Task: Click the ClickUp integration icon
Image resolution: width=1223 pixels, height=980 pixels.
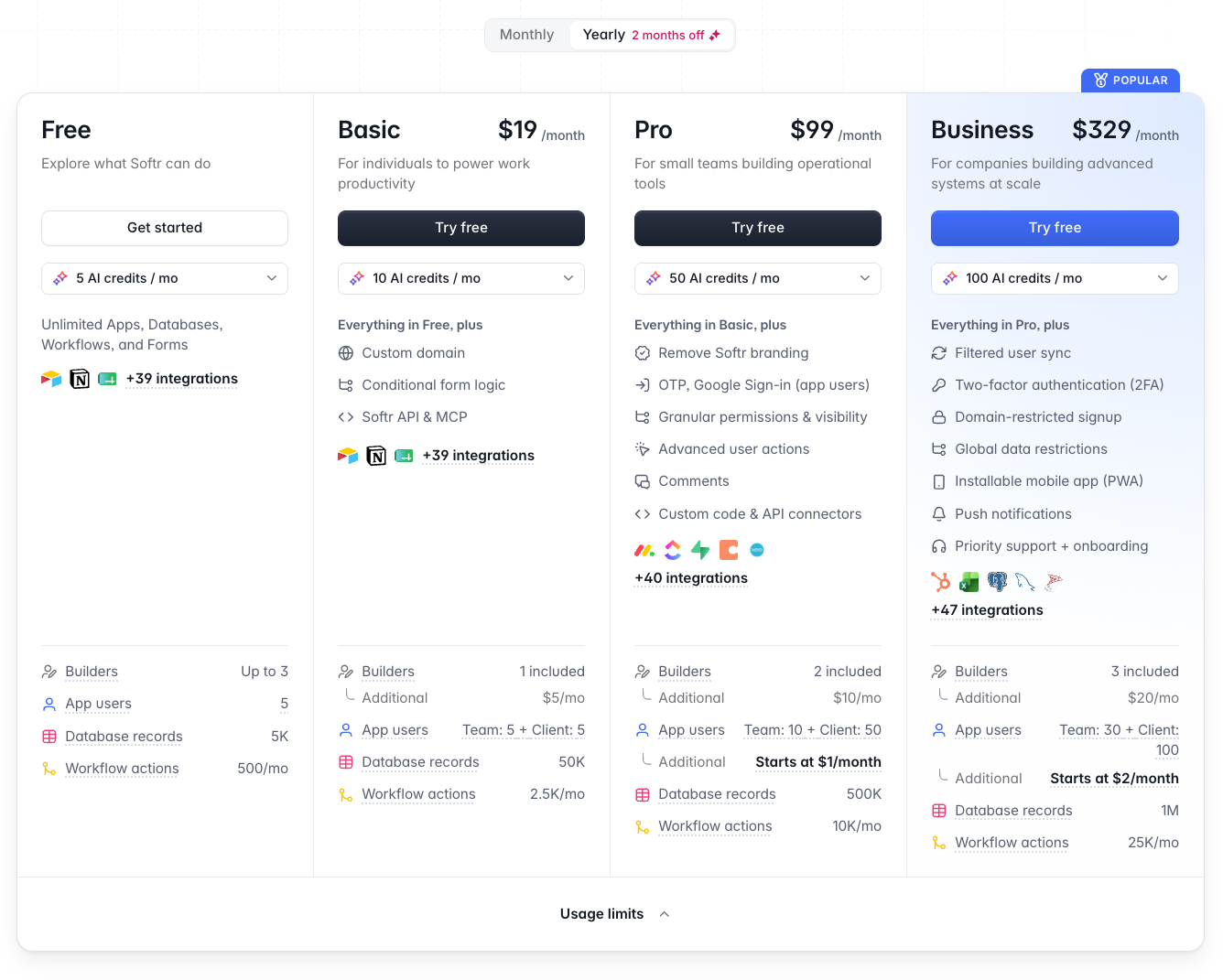Action: [x=673, y=550]
